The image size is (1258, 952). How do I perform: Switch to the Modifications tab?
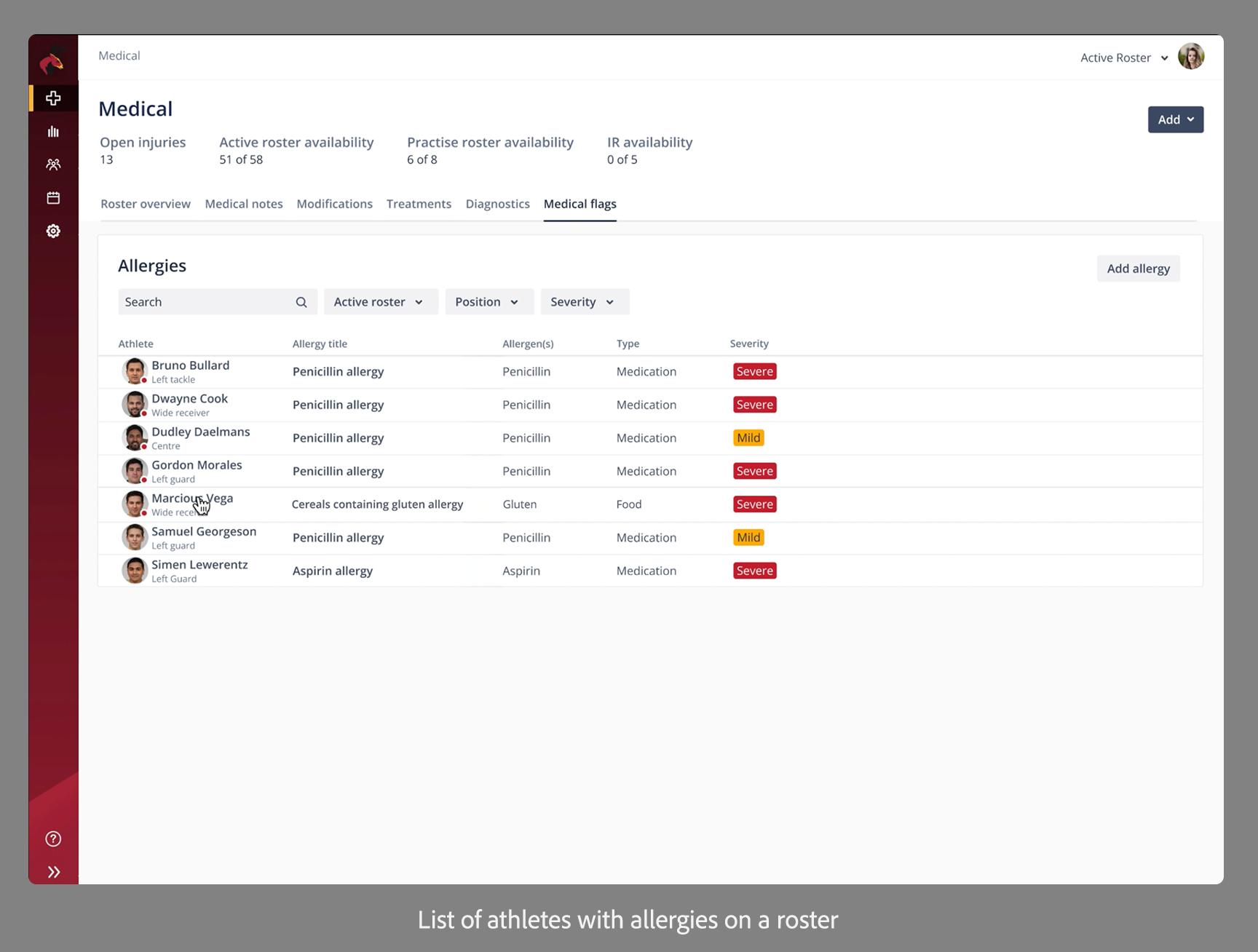point(335,204)
